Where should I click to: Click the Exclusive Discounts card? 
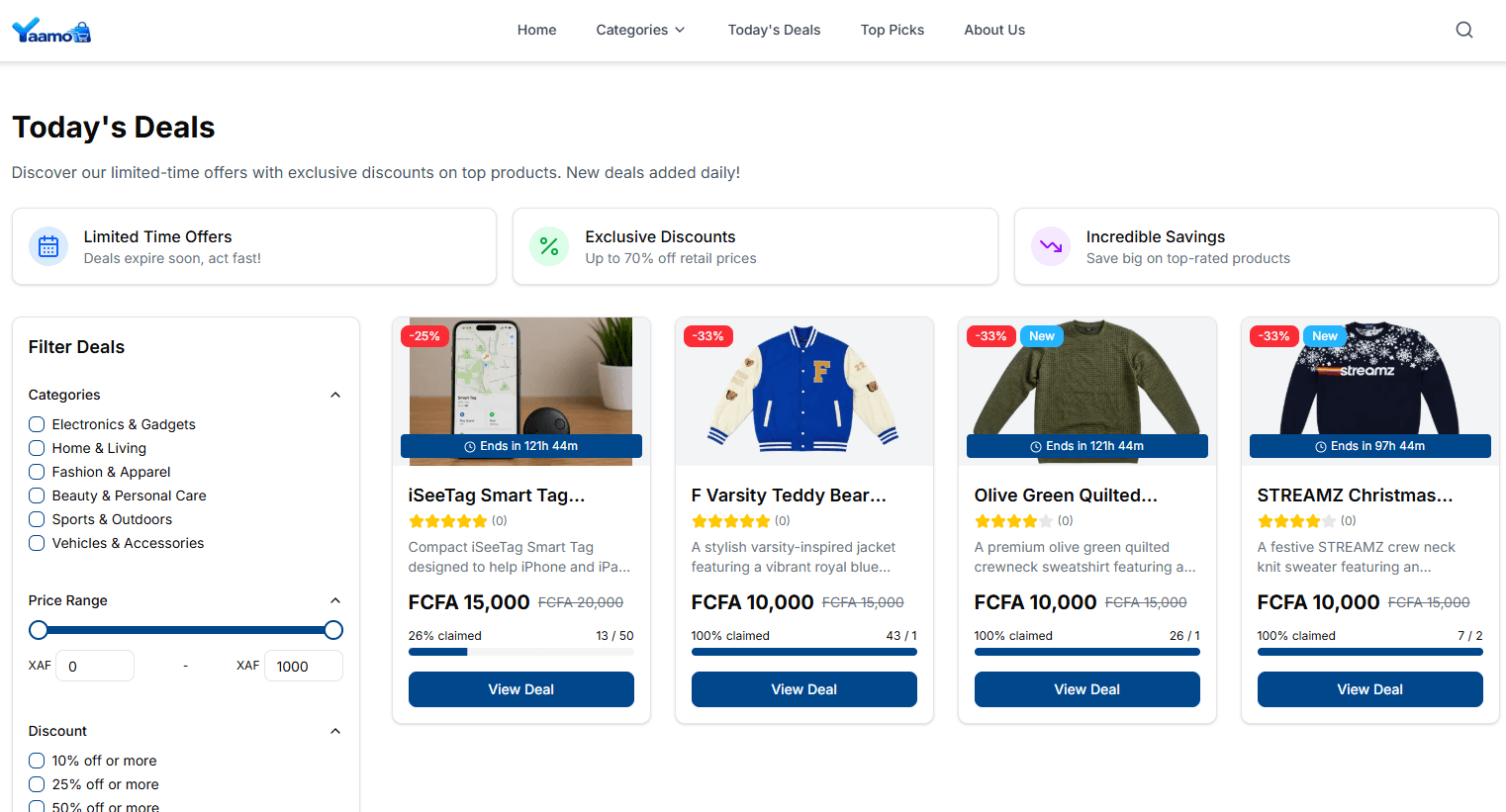(755, 246)
